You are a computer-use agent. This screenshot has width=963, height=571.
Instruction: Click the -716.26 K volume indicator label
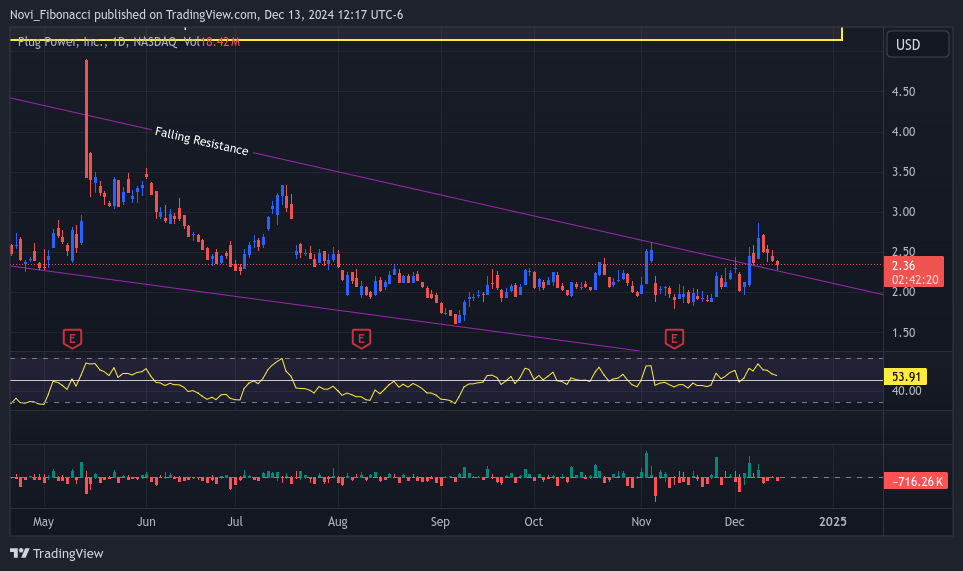(x=916, y=481)
